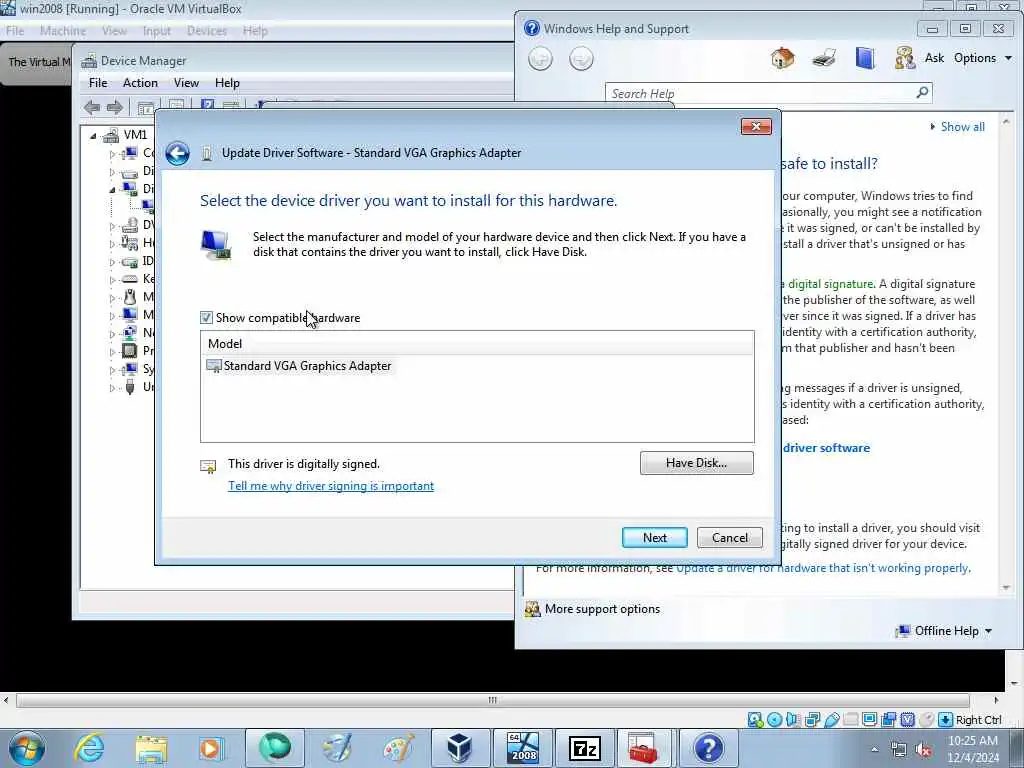Click Device Manager toolbar back arrow

(x=92, y=107)
